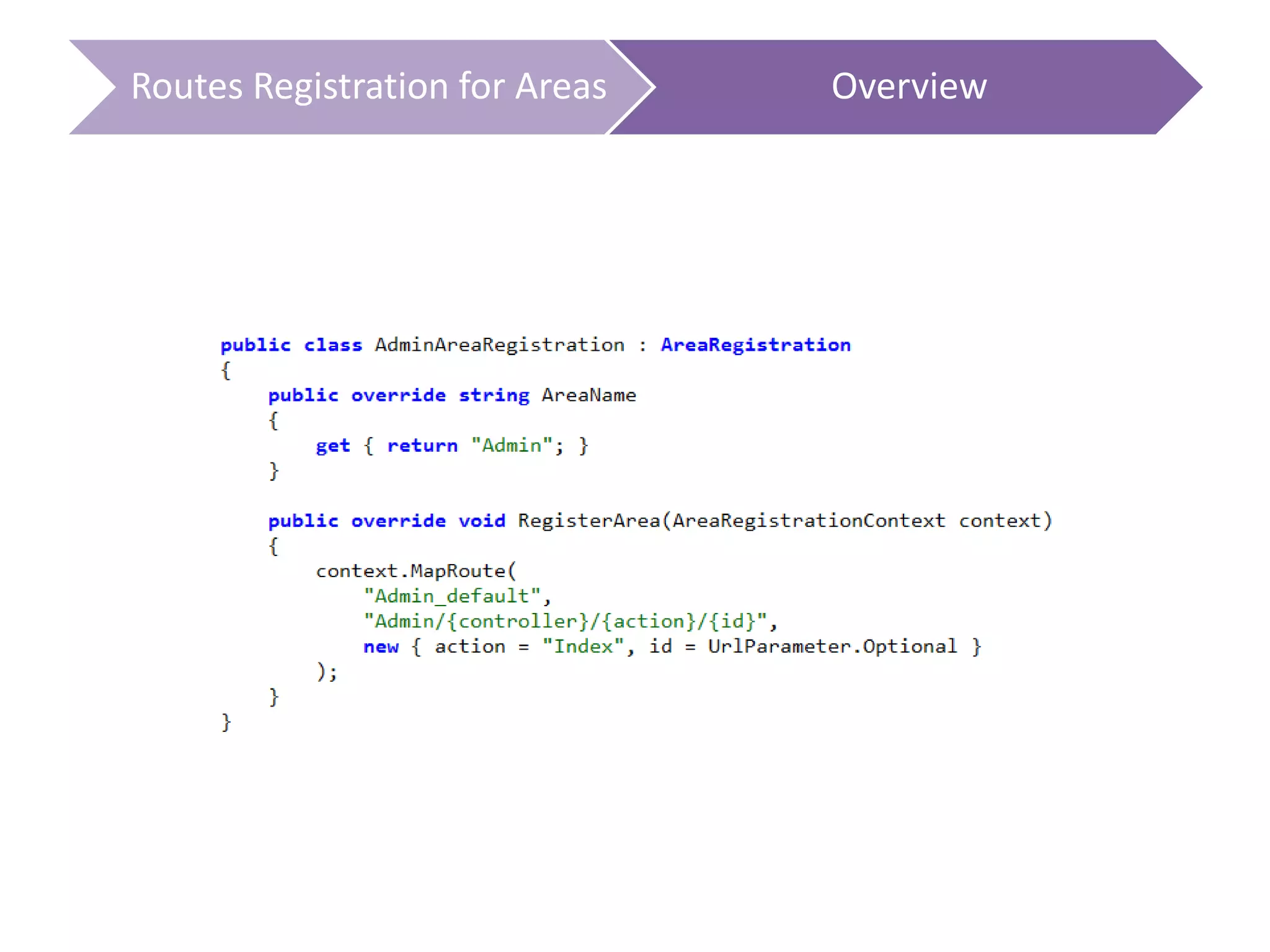Click the 'string' type keyword
Image resolution: width=1270 pixels, height=952 pixels.
(494, 395)
